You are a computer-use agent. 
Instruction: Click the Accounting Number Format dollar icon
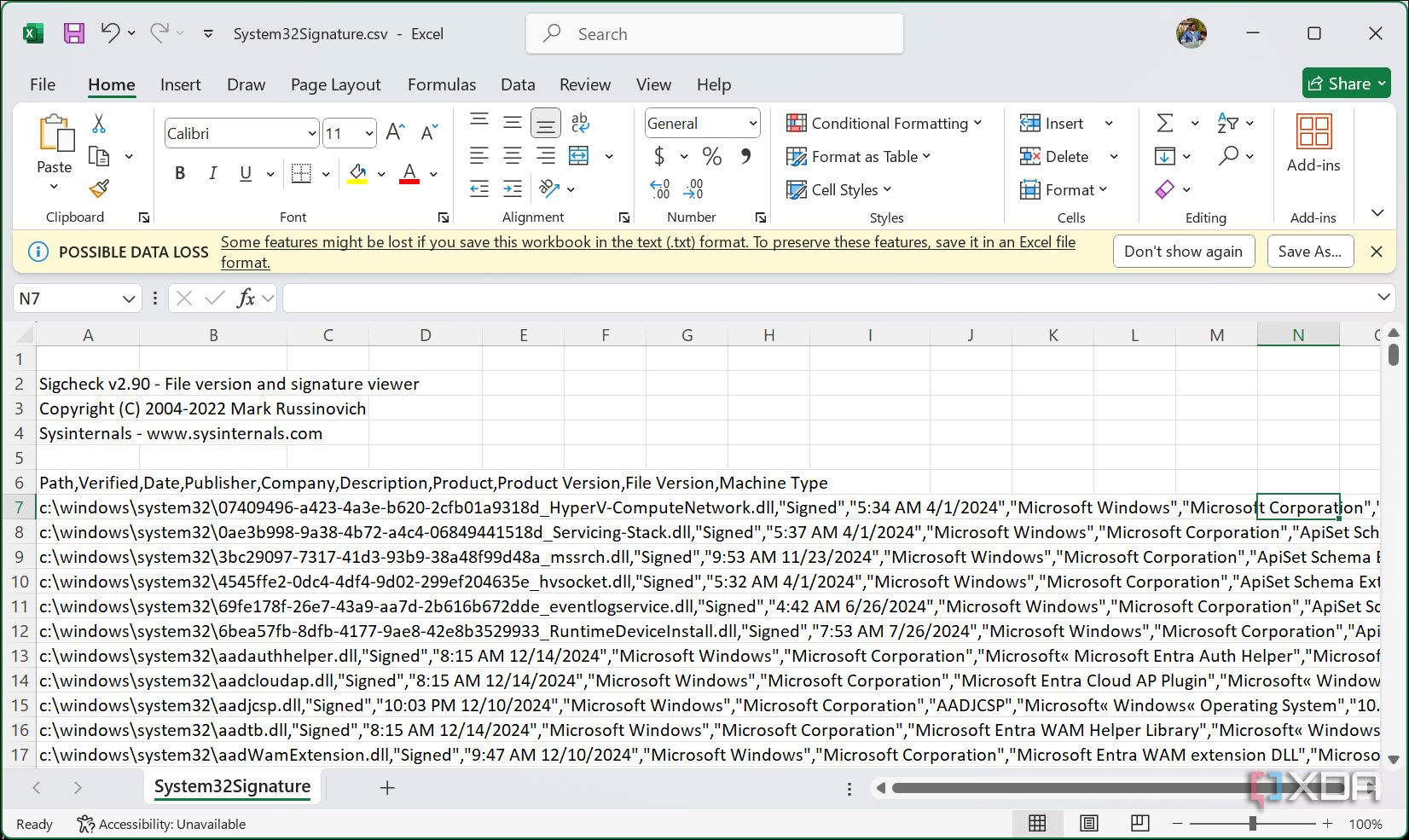(659, 156)
